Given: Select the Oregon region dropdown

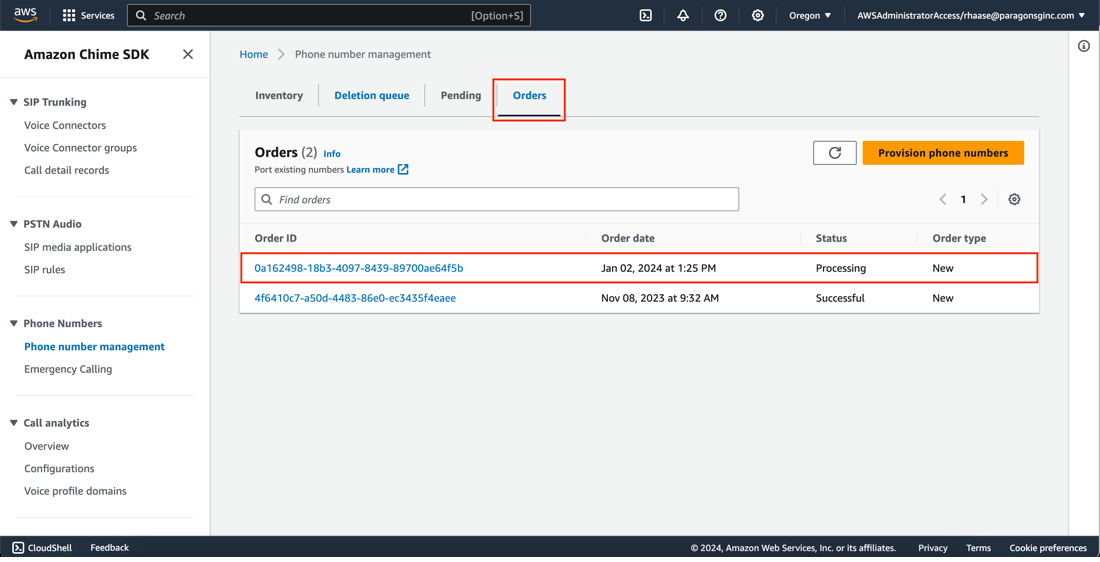Looking at the screenshot, I should pos(810,15).
